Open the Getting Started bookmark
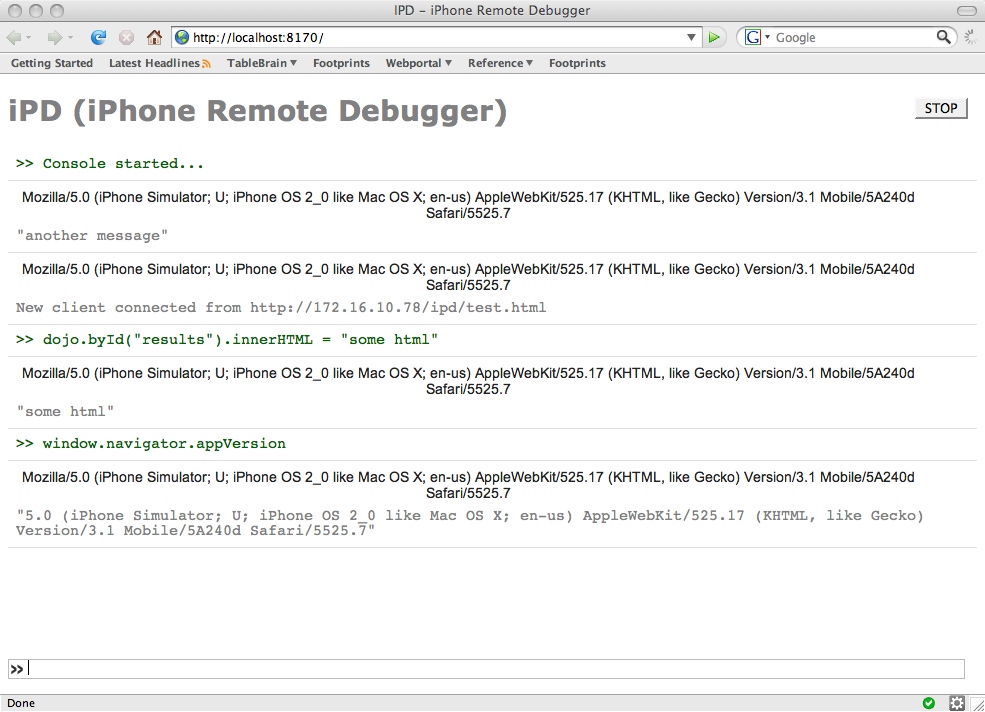The image size is (985, 712). coord(52,63)
